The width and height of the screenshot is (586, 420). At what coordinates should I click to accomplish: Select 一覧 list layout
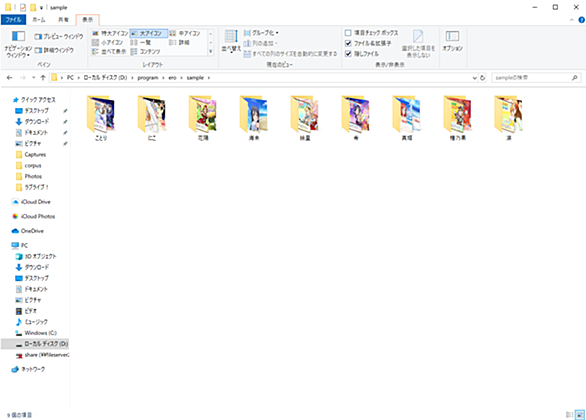[141, 43]
